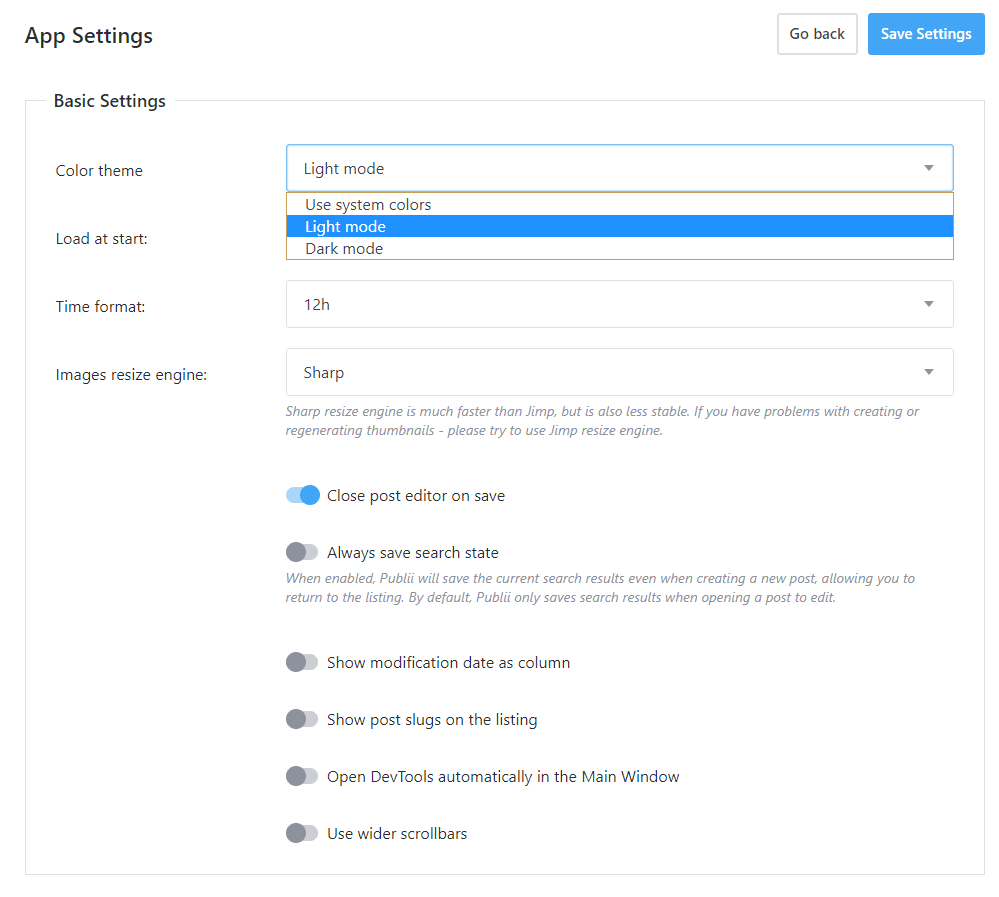Screen dimensions: 999x897
Task: Enable Always save search state
Action: (x=302, y=552)
